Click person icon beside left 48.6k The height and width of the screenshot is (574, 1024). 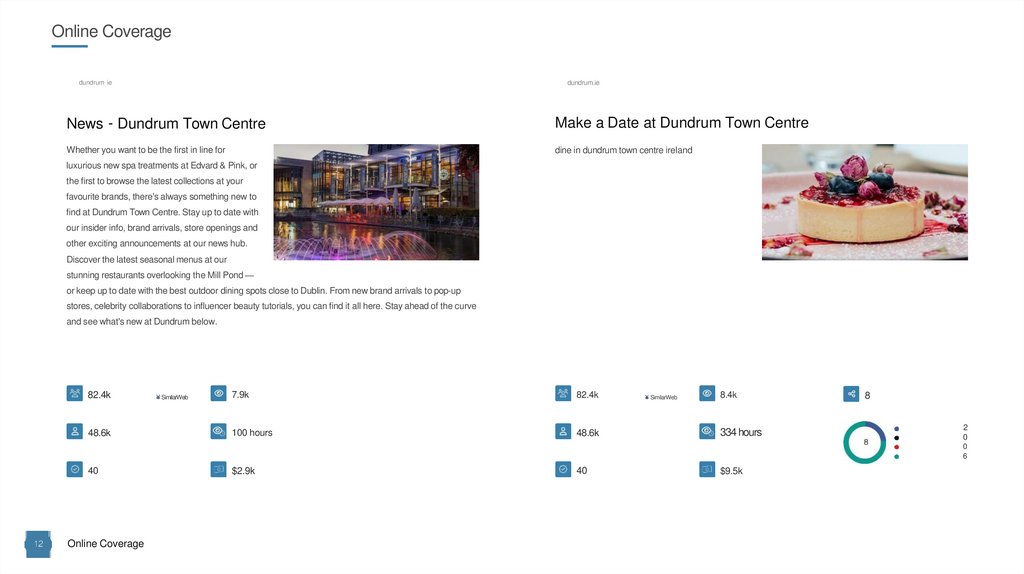coord(74,431)
